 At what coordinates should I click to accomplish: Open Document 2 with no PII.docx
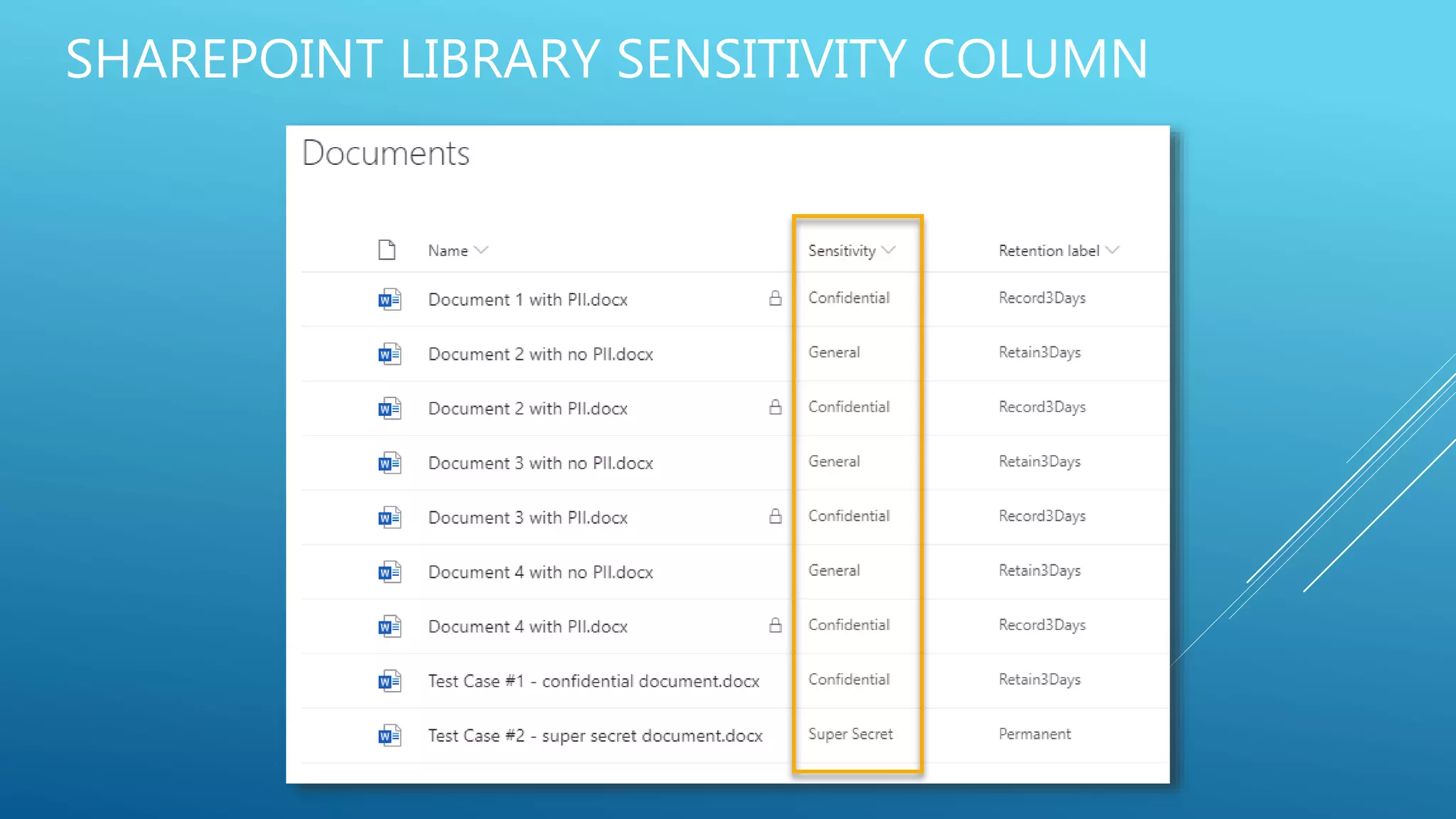(x=540, y=354)
